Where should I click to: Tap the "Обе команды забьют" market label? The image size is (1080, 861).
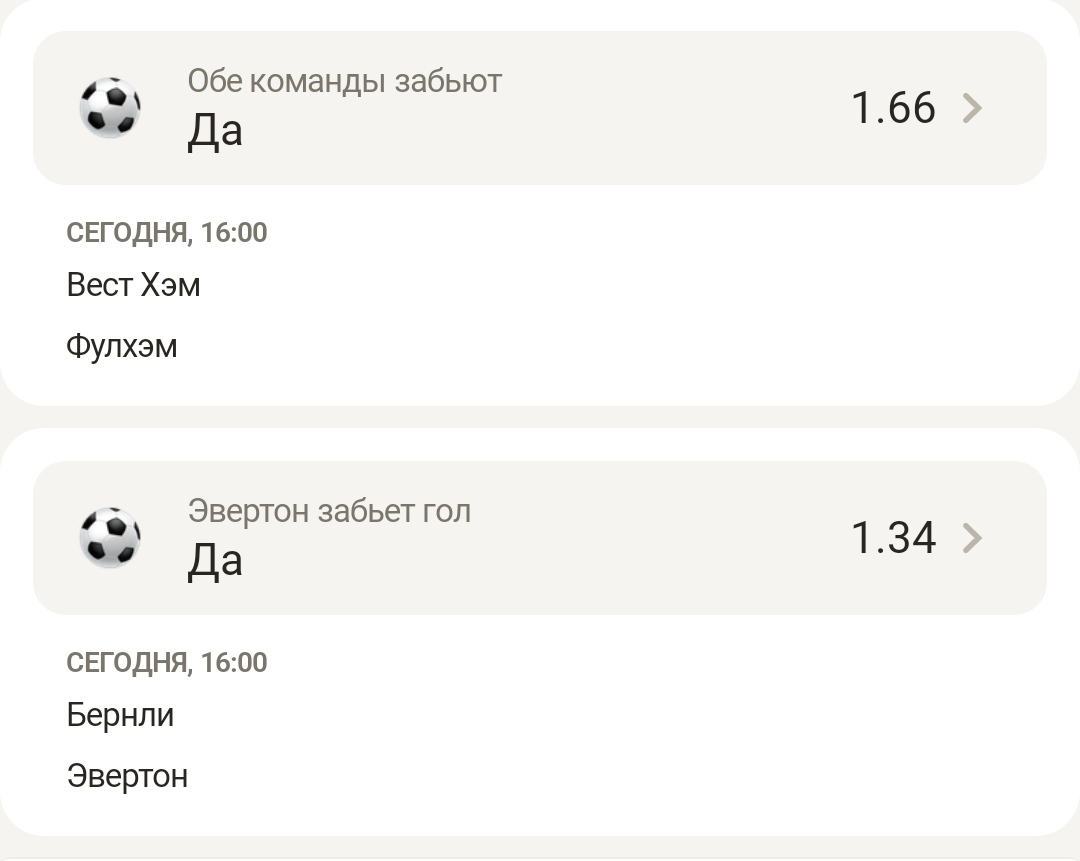point(345,81)
